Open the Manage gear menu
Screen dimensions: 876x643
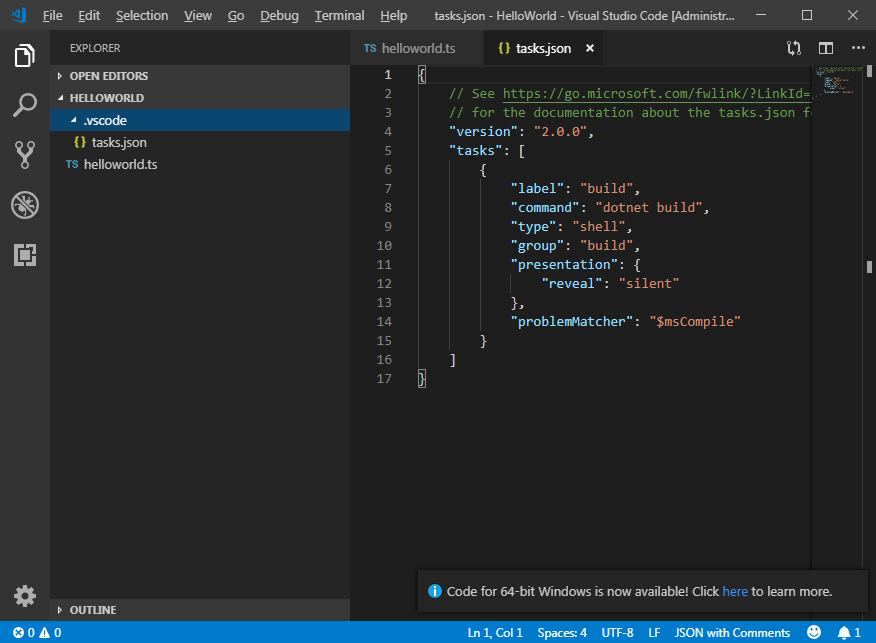click(x=25, y=596)
